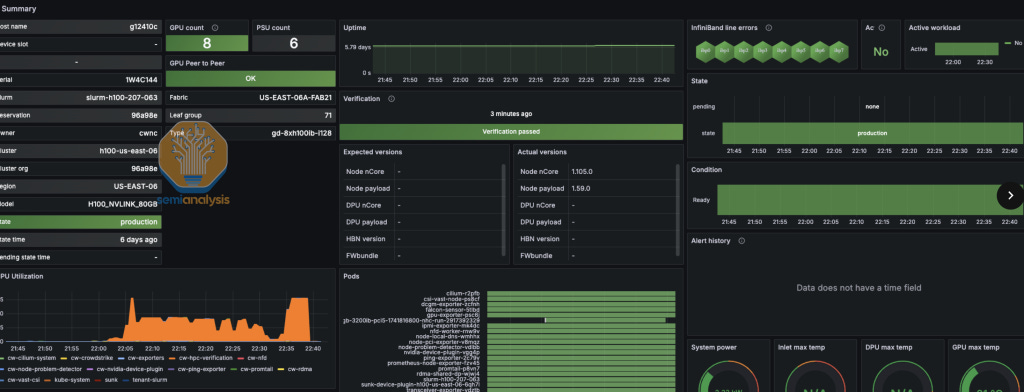The image size is (1024, 392).
Task: Open the Actual versions panel title
Action: click(x=542, y=152)
